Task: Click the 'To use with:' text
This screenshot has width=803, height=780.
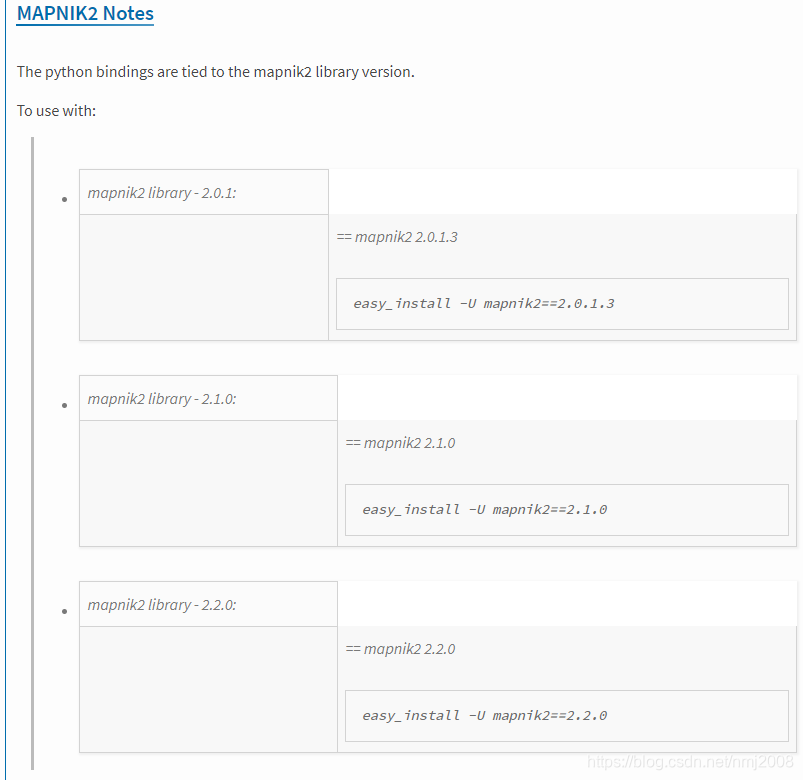Action: (56, 111)
